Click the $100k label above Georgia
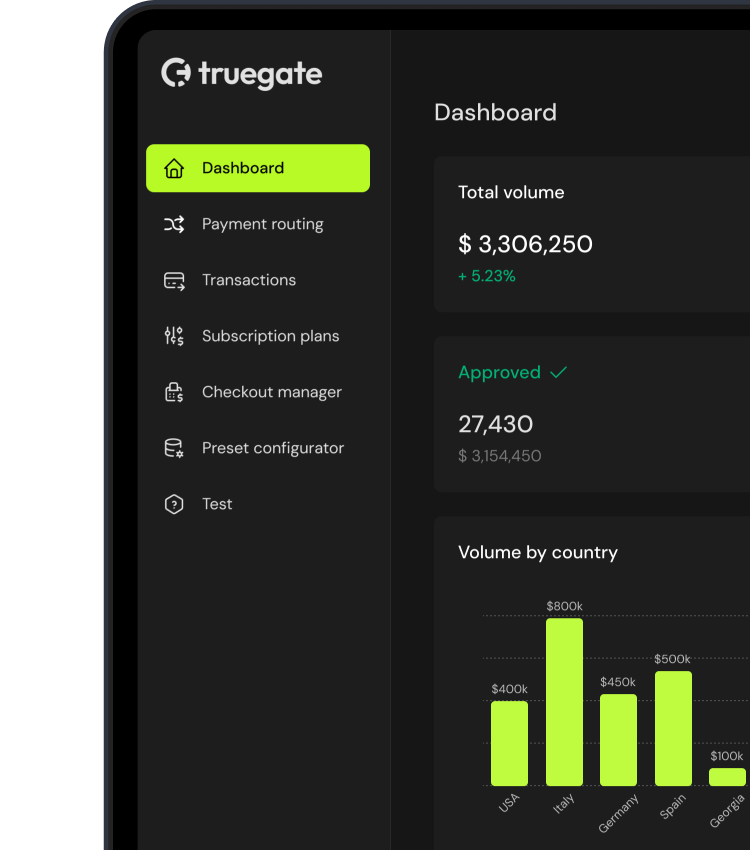This screenshot has height=850, width=750. 727,756
